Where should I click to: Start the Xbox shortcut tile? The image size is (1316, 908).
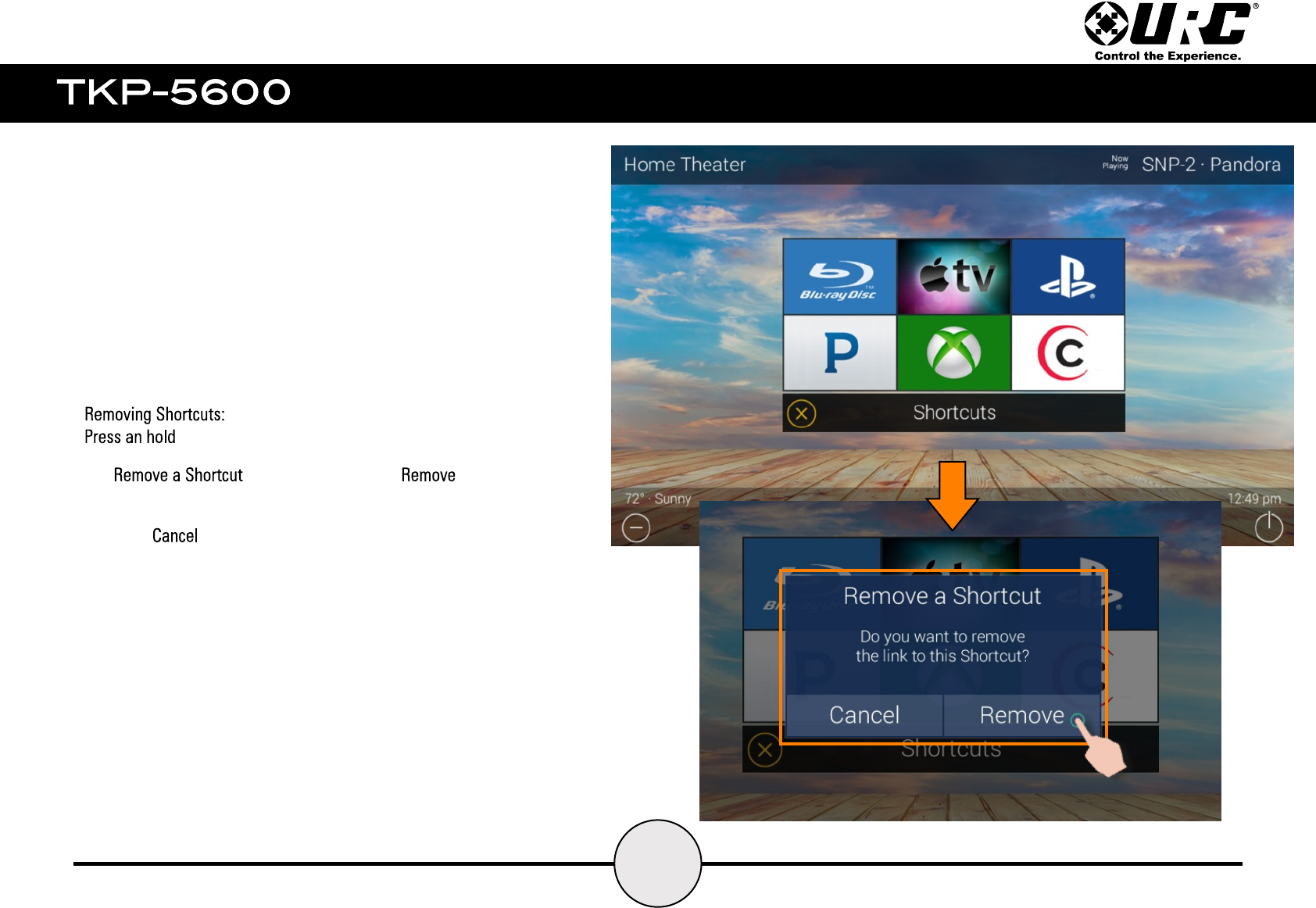(x=954, y=352)
